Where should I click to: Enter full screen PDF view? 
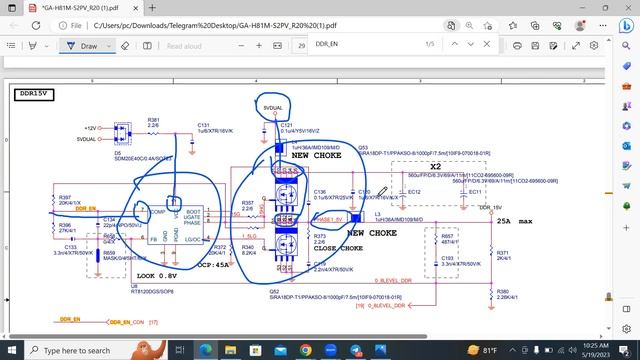coord(576,46)
